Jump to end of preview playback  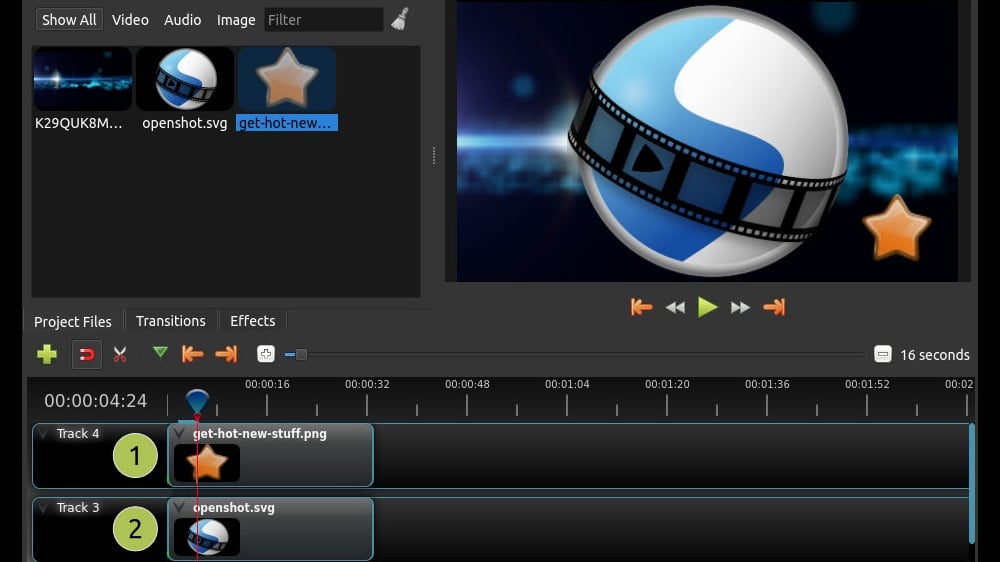[774, 307]
